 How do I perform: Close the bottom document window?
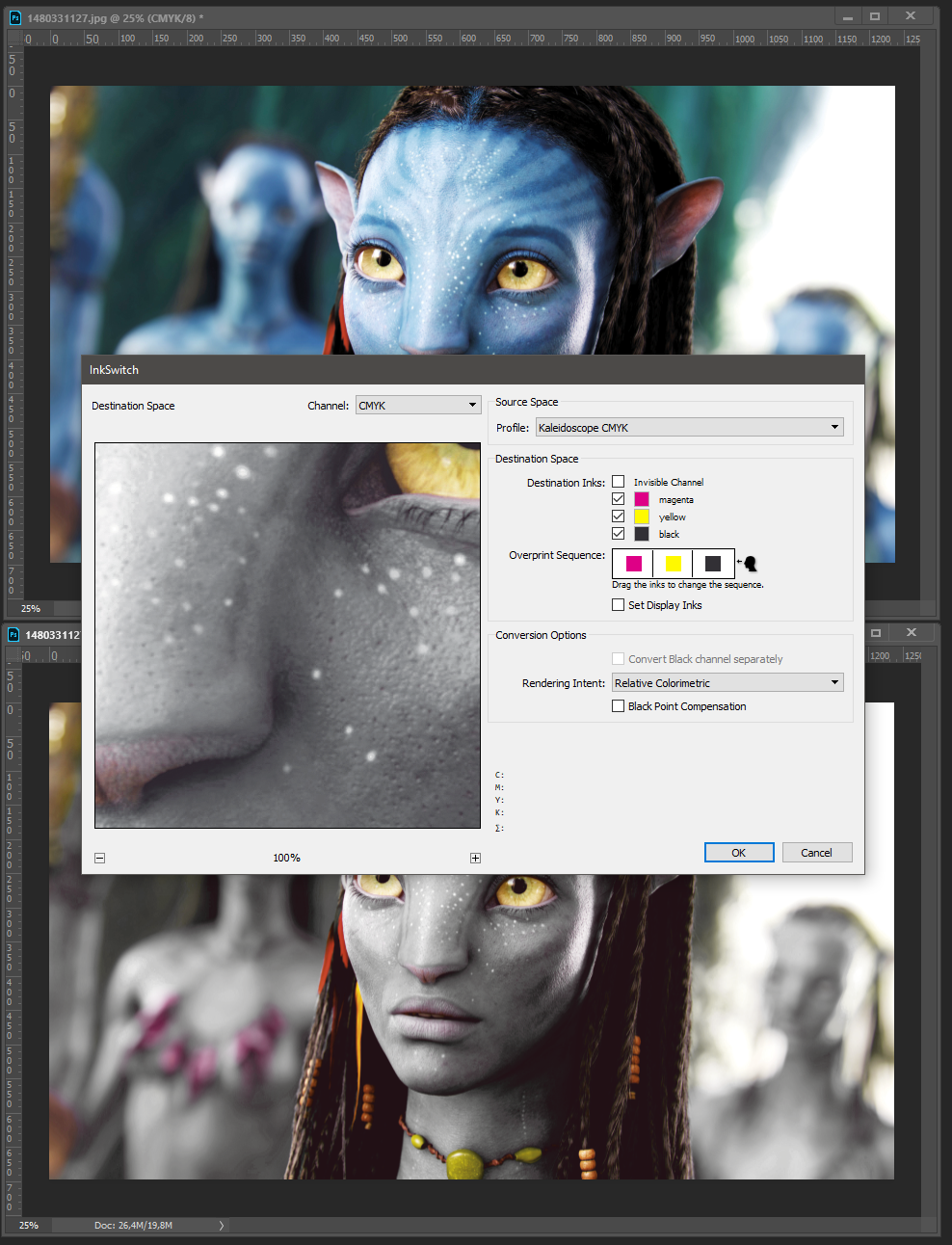pyautogui.click(x=911, y=633)
